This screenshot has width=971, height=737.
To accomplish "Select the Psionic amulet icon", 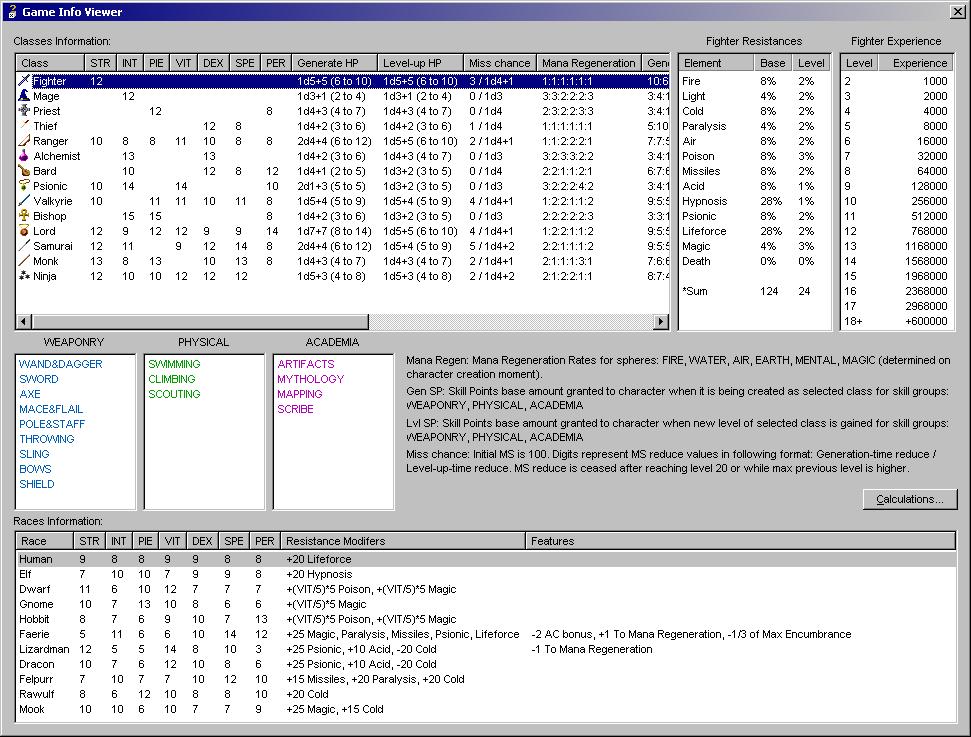I will [x=24, y=186].
